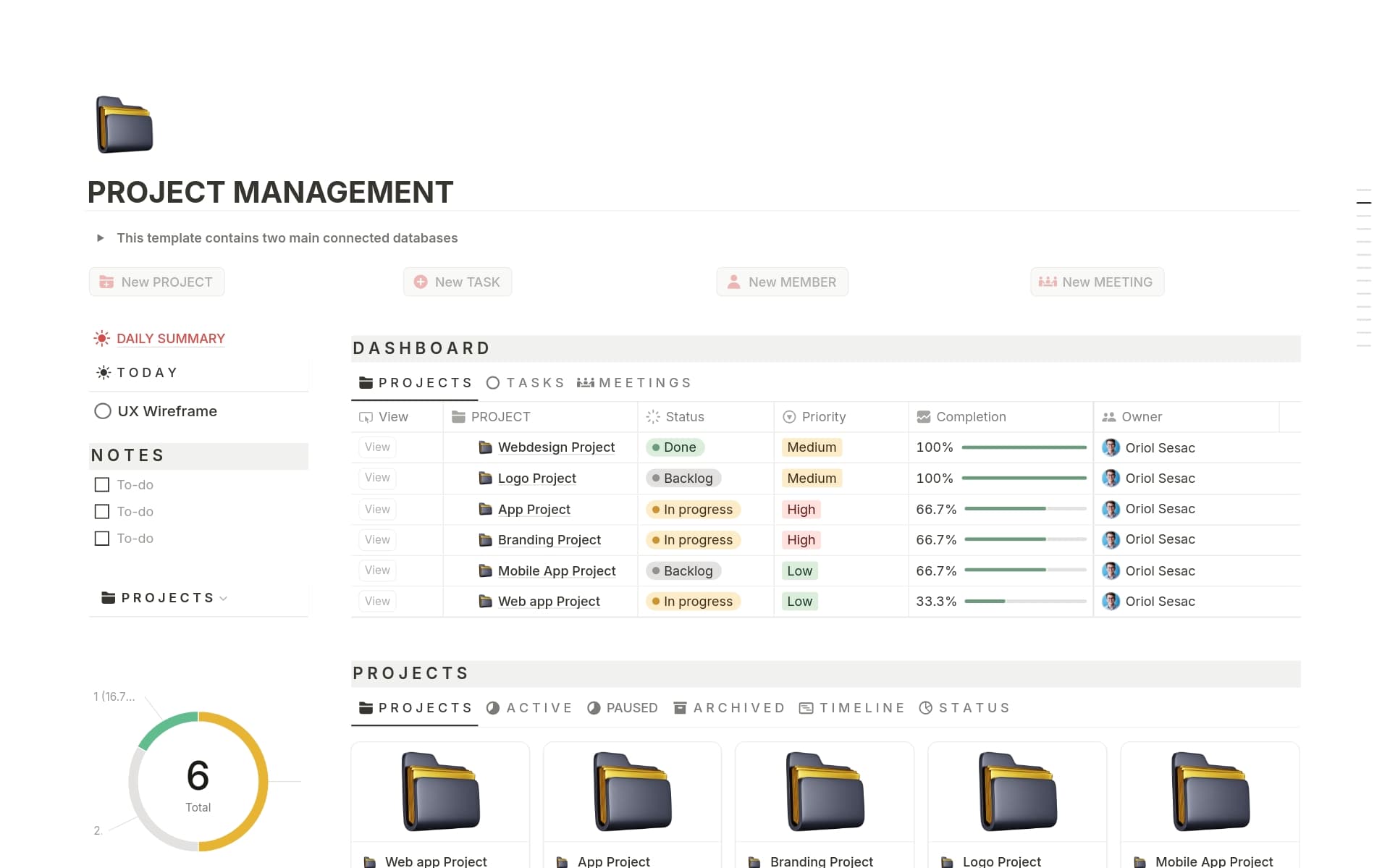Click the MEETINGS people icon in Dashboard

586,383
